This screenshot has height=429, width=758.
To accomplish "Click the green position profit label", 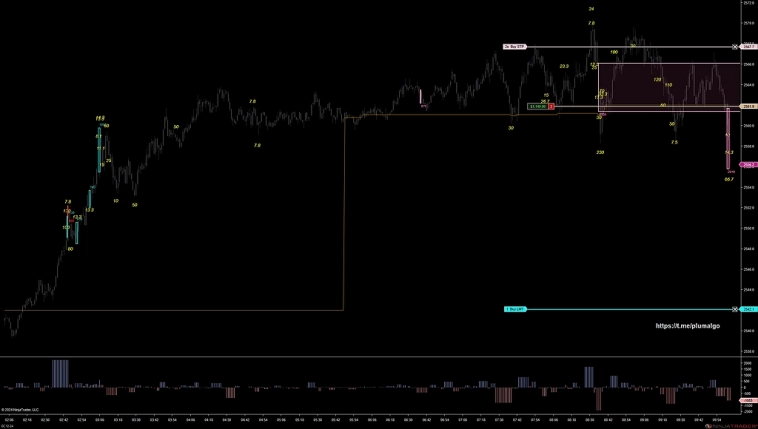I will coord(538,106).
